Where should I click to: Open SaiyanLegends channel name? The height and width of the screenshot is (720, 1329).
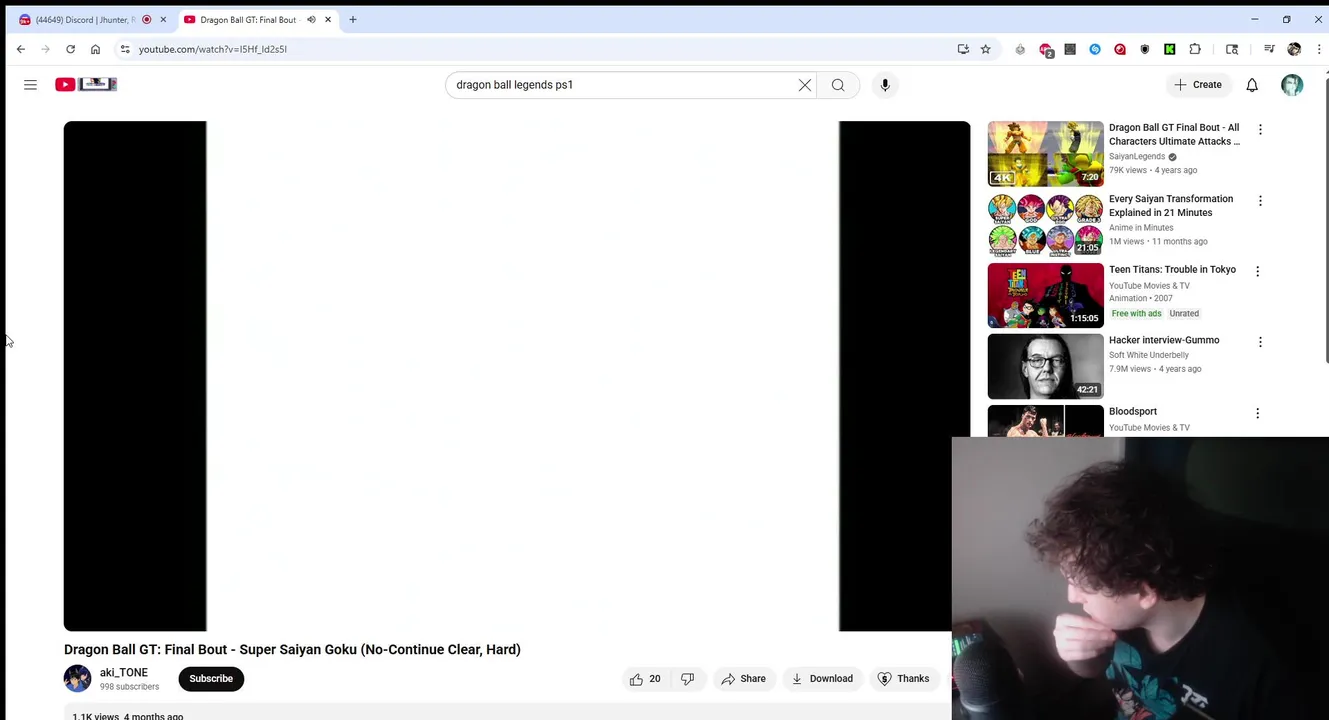pyautogui.click(x=1137, y=157)
